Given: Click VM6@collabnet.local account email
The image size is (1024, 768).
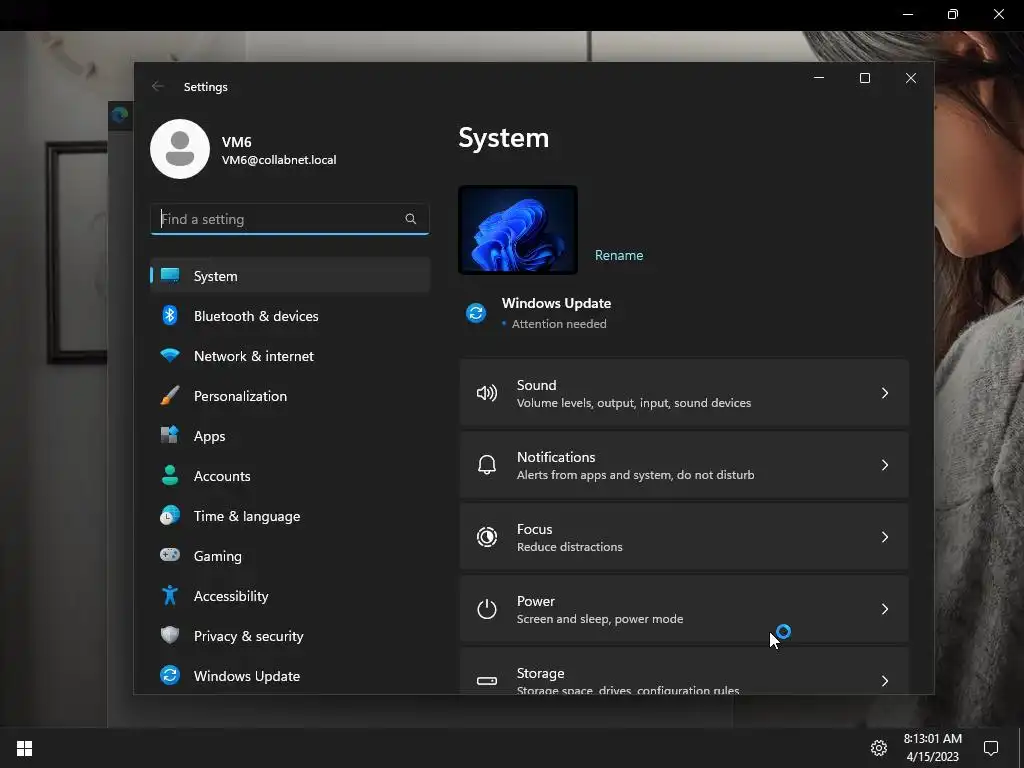Looking at the screenshot, I should pyautogui.click(x=279, y=160).
